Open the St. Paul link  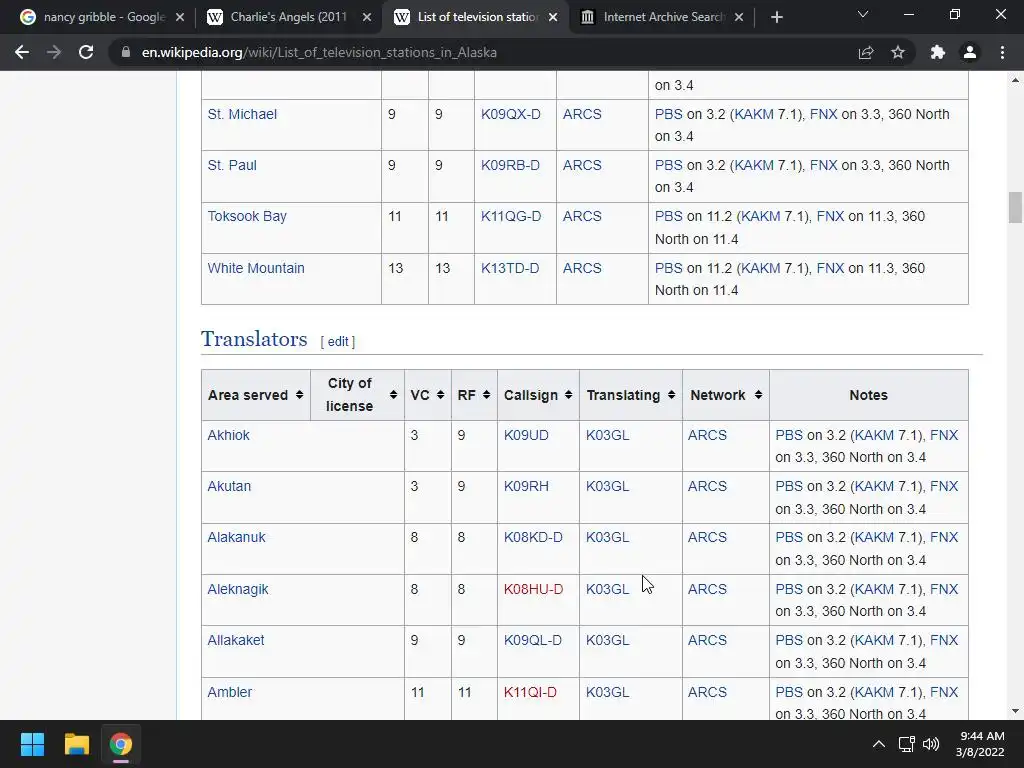232,165
